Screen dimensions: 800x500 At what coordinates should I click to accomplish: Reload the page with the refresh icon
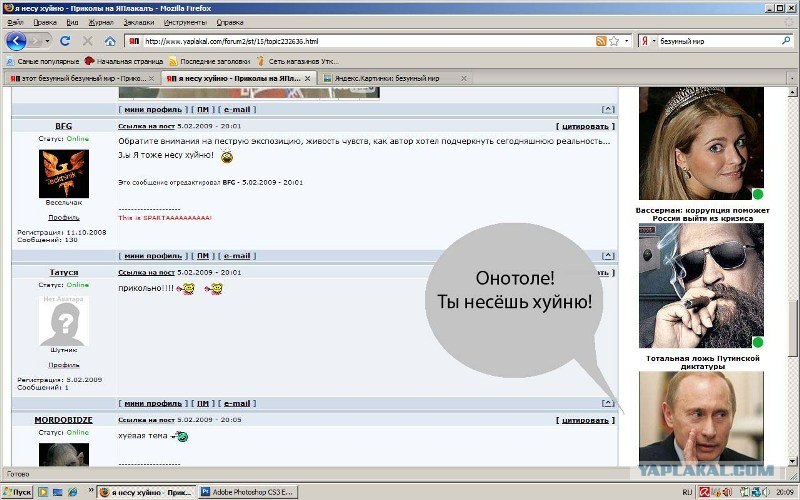pyautogui.click(x=65, y=41)
